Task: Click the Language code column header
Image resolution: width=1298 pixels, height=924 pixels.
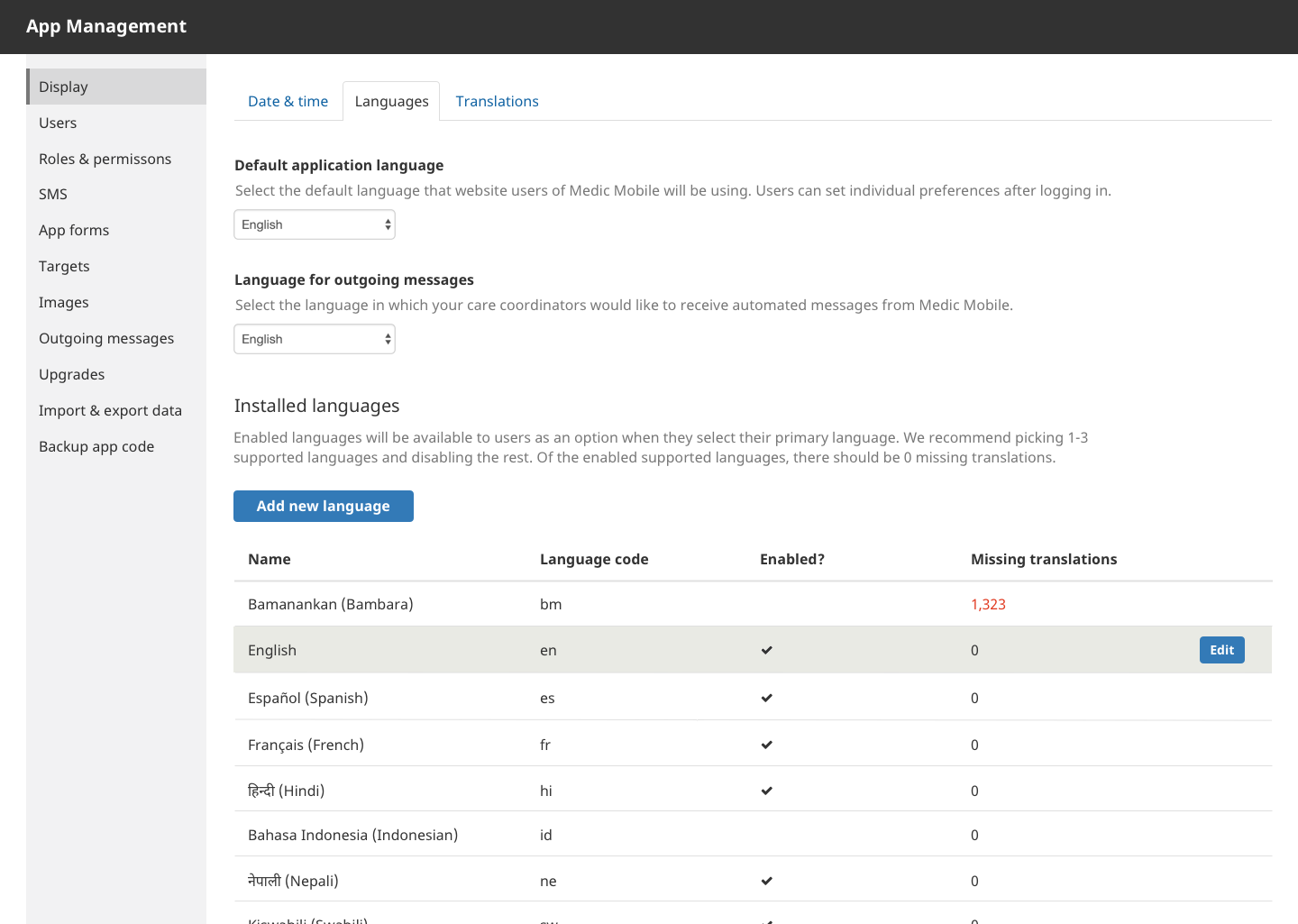Action: [594, 559]
